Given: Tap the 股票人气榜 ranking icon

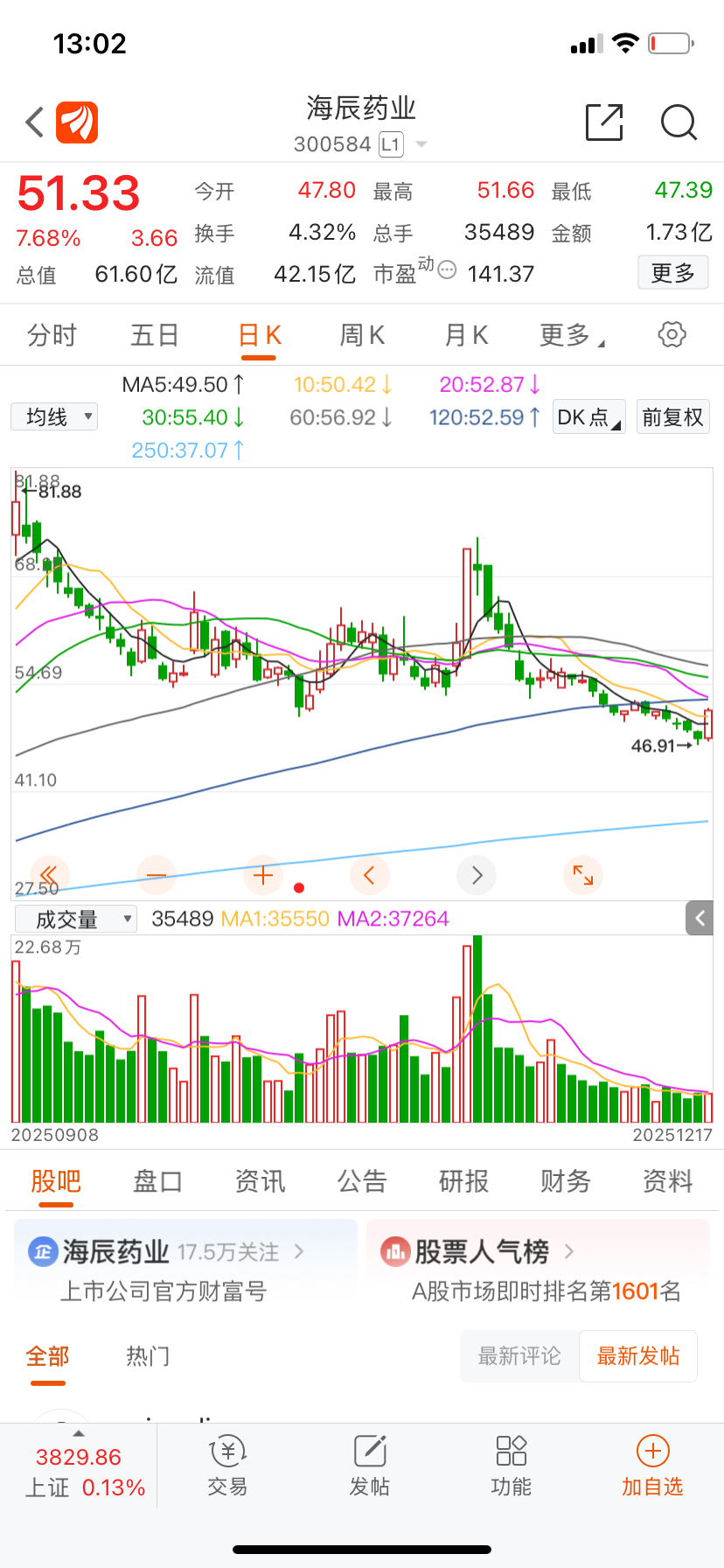Looking at the screenshot, I should [x=395, y=1251].
